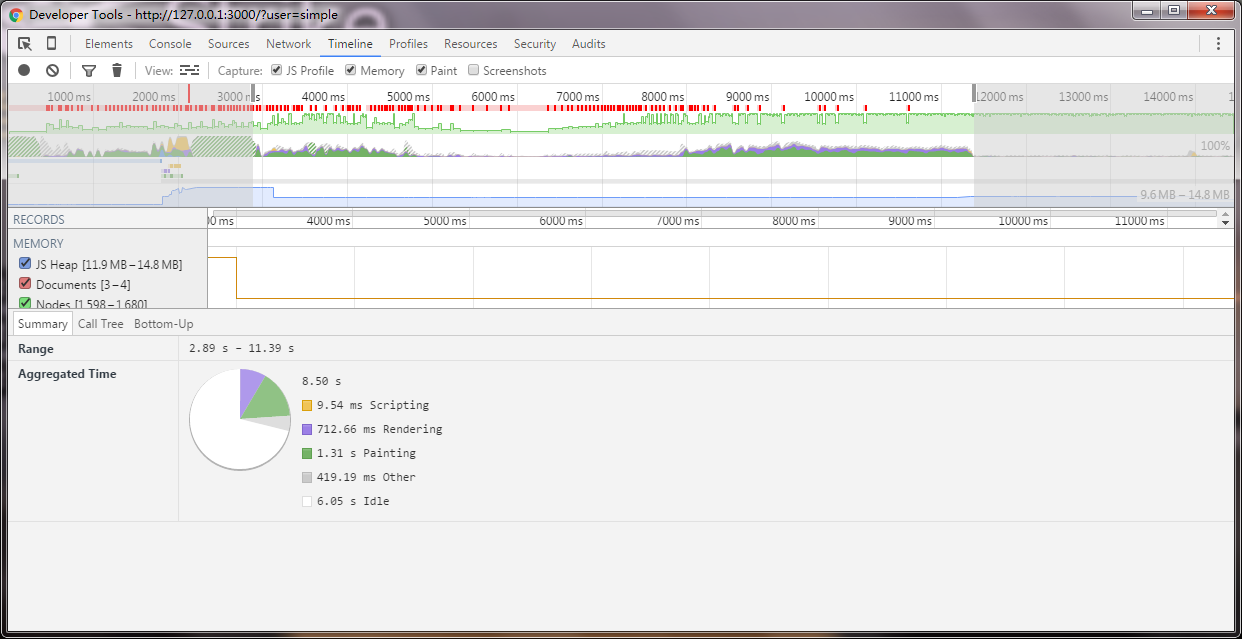The image size is (1242, 639).
Task: Hide the Documents memory counter
Action: [26, 284]
